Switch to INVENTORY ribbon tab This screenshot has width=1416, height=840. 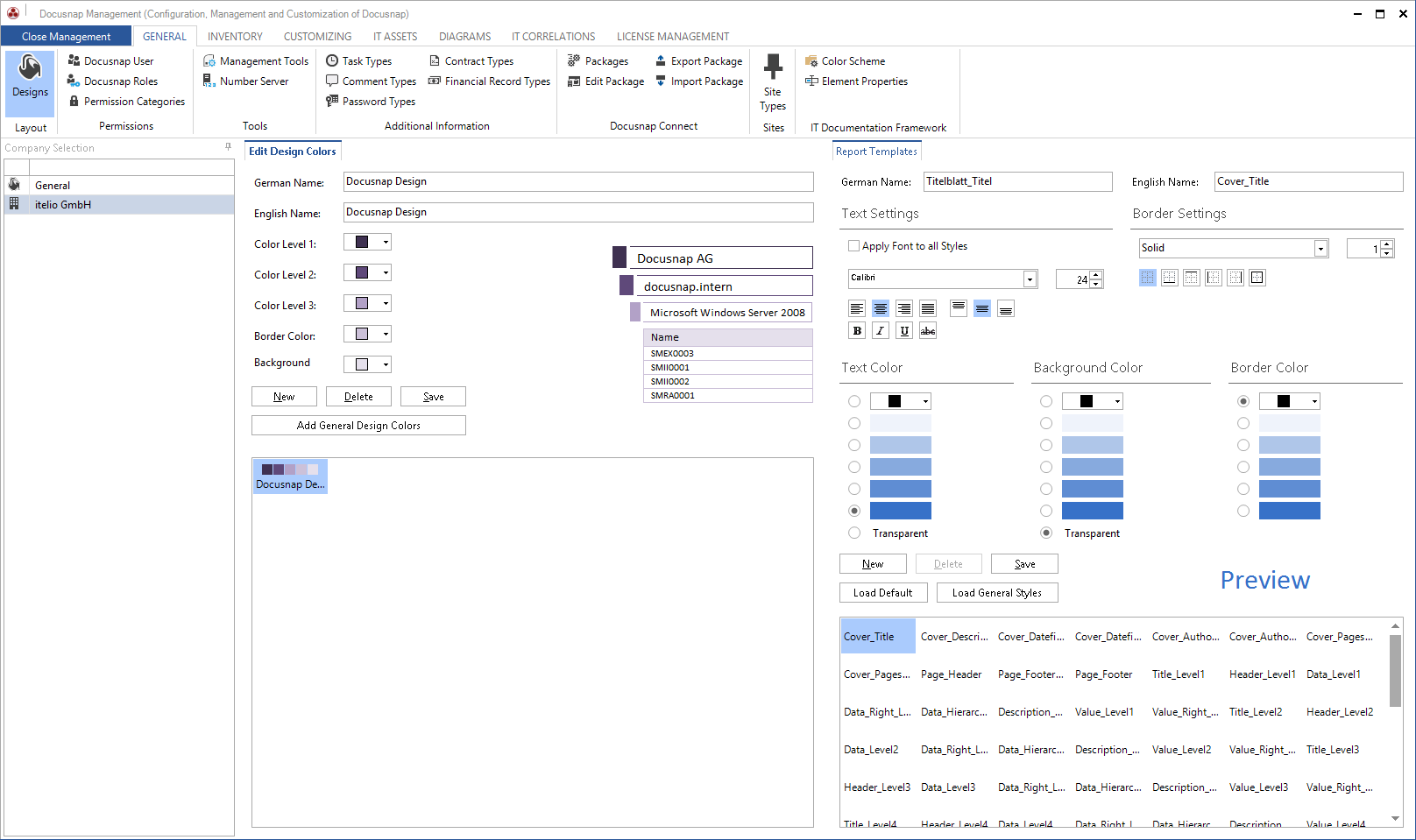(x=235, y=37)
